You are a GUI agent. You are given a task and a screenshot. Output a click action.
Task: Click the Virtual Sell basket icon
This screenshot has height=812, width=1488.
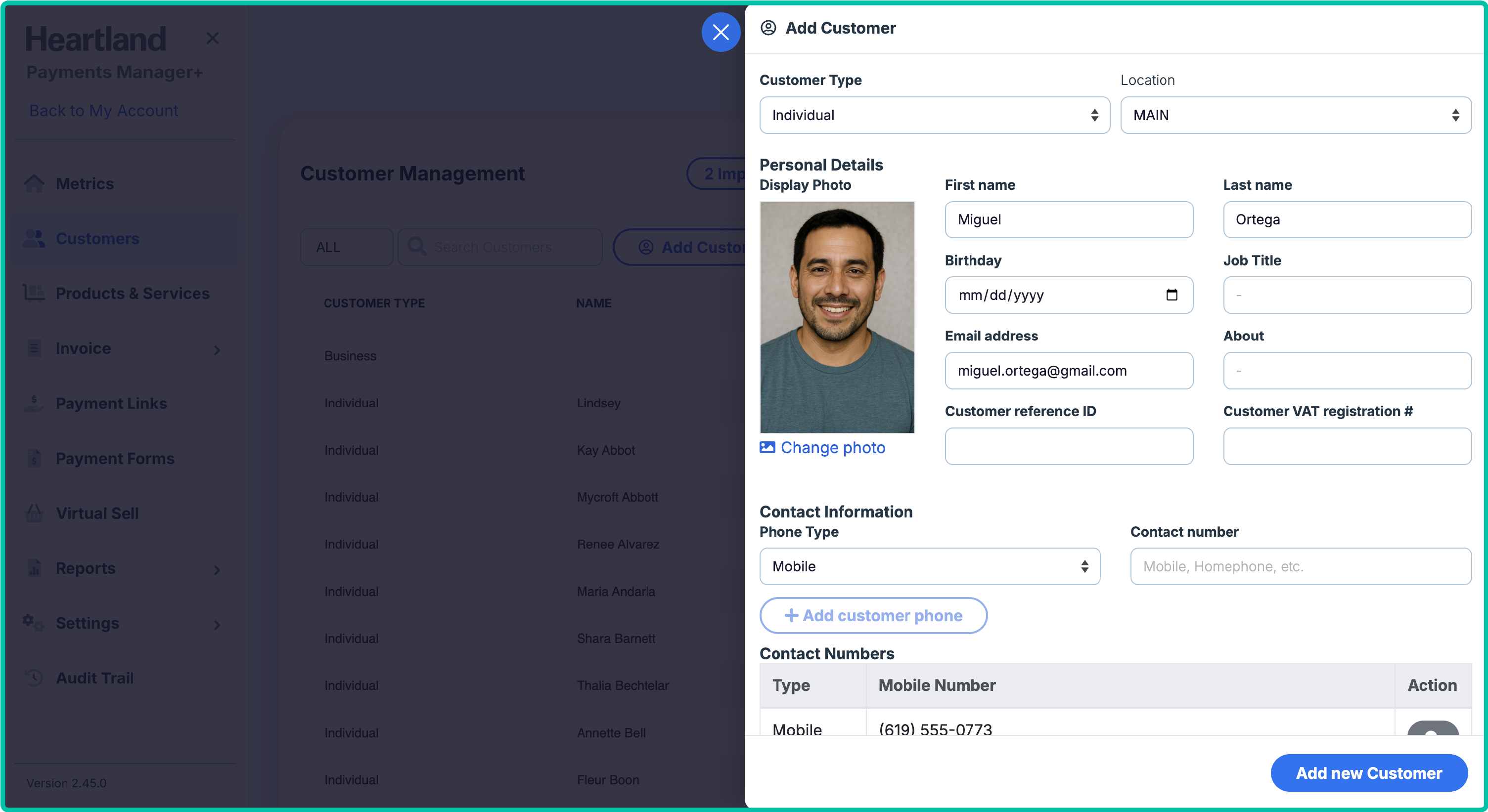click(x=34, y=513)
